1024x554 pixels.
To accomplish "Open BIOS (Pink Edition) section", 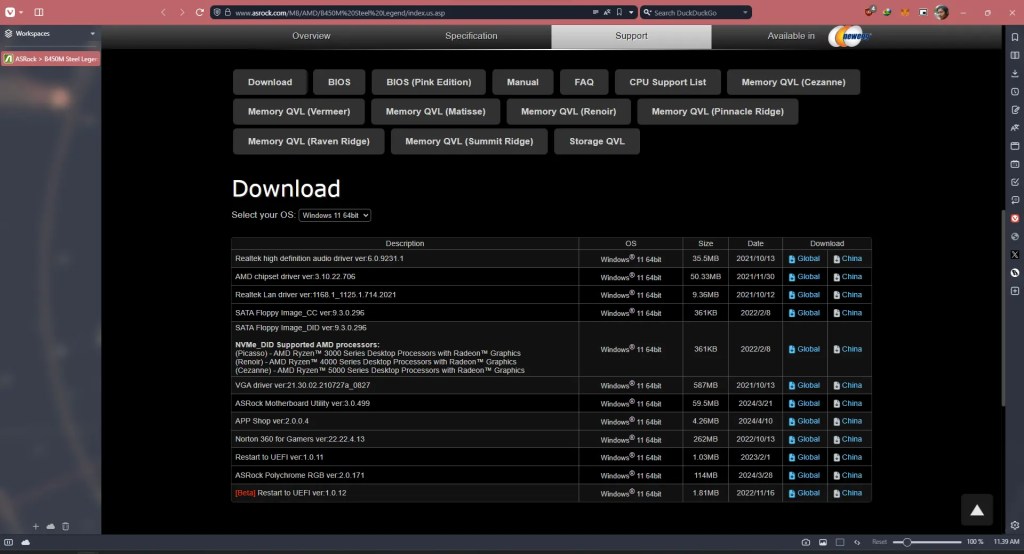I will 428,82.
